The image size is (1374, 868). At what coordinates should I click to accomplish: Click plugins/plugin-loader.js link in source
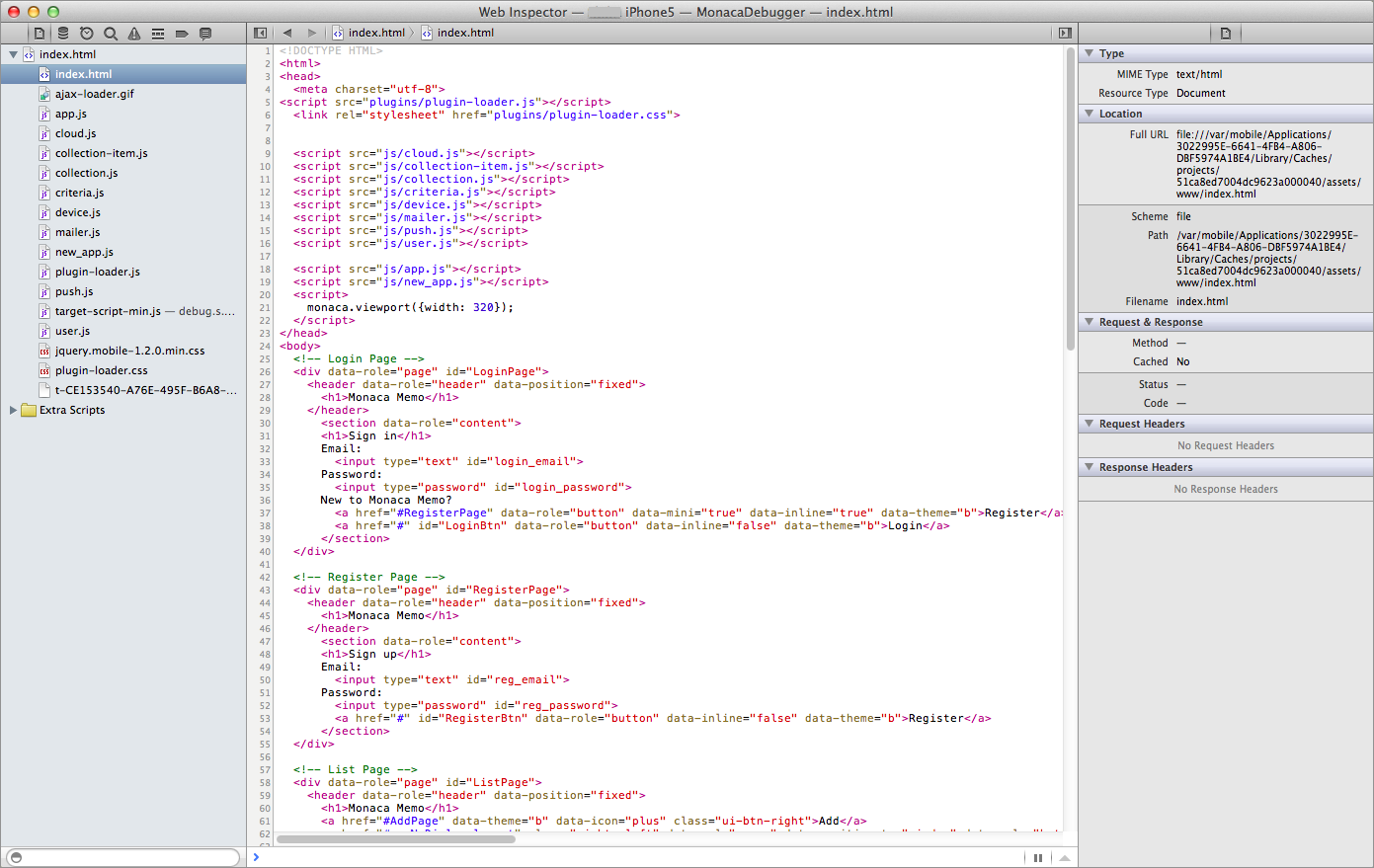452,102
